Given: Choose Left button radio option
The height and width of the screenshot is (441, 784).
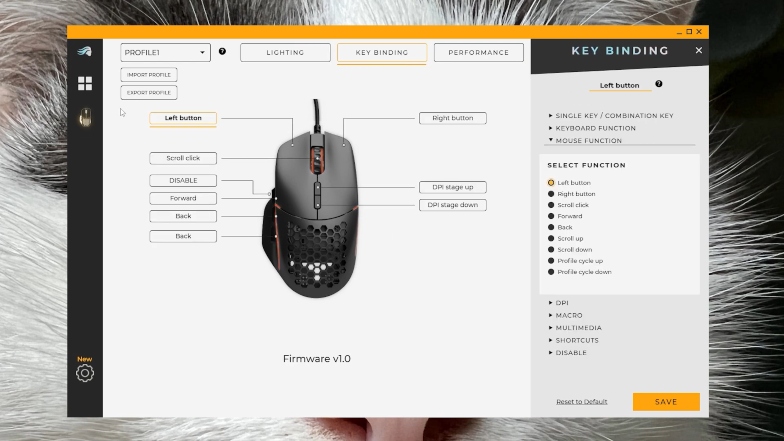Looking at the screenshot, I should [551, 183].
